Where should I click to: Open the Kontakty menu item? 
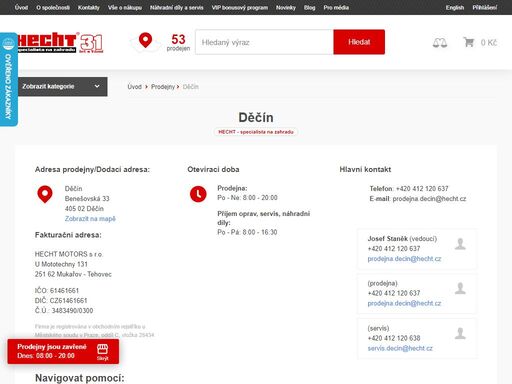tap(89, 7)
